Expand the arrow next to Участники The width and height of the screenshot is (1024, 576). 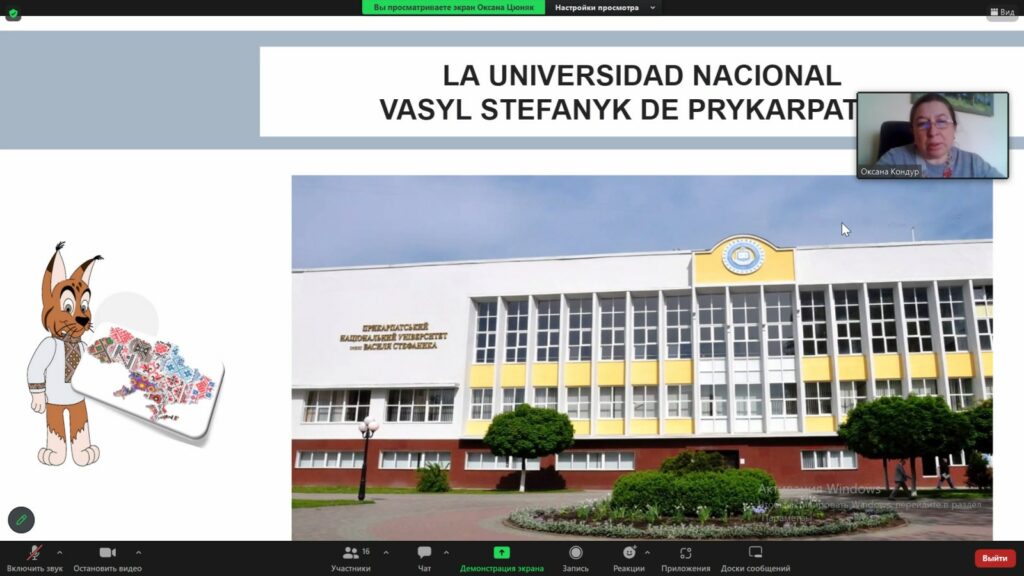click(x=386, y=552)
